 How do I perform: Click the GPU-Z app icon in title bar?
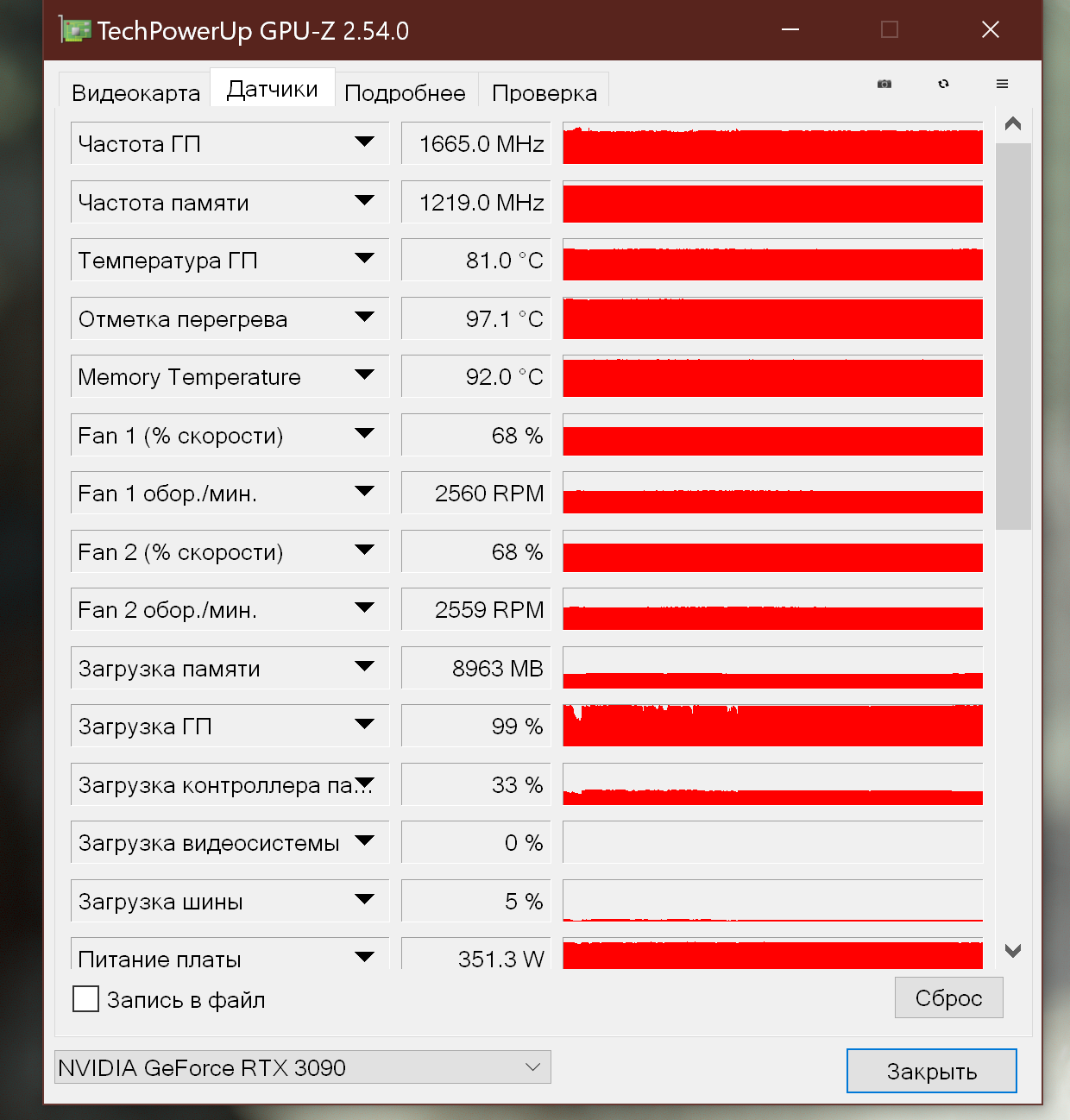(76, 30)
